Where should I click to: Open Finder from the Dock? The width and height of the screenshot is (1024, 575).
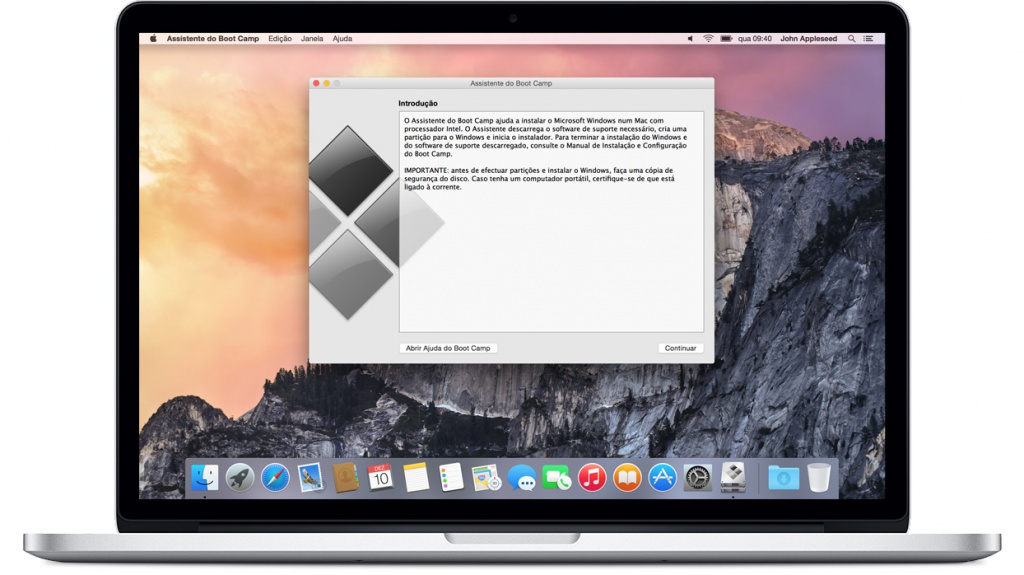204,478
